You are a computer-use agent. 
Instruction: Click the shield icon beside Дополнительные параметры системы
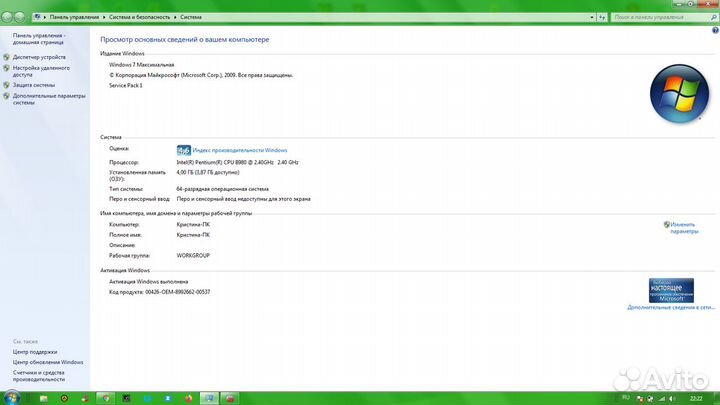(x=6, y=96)
